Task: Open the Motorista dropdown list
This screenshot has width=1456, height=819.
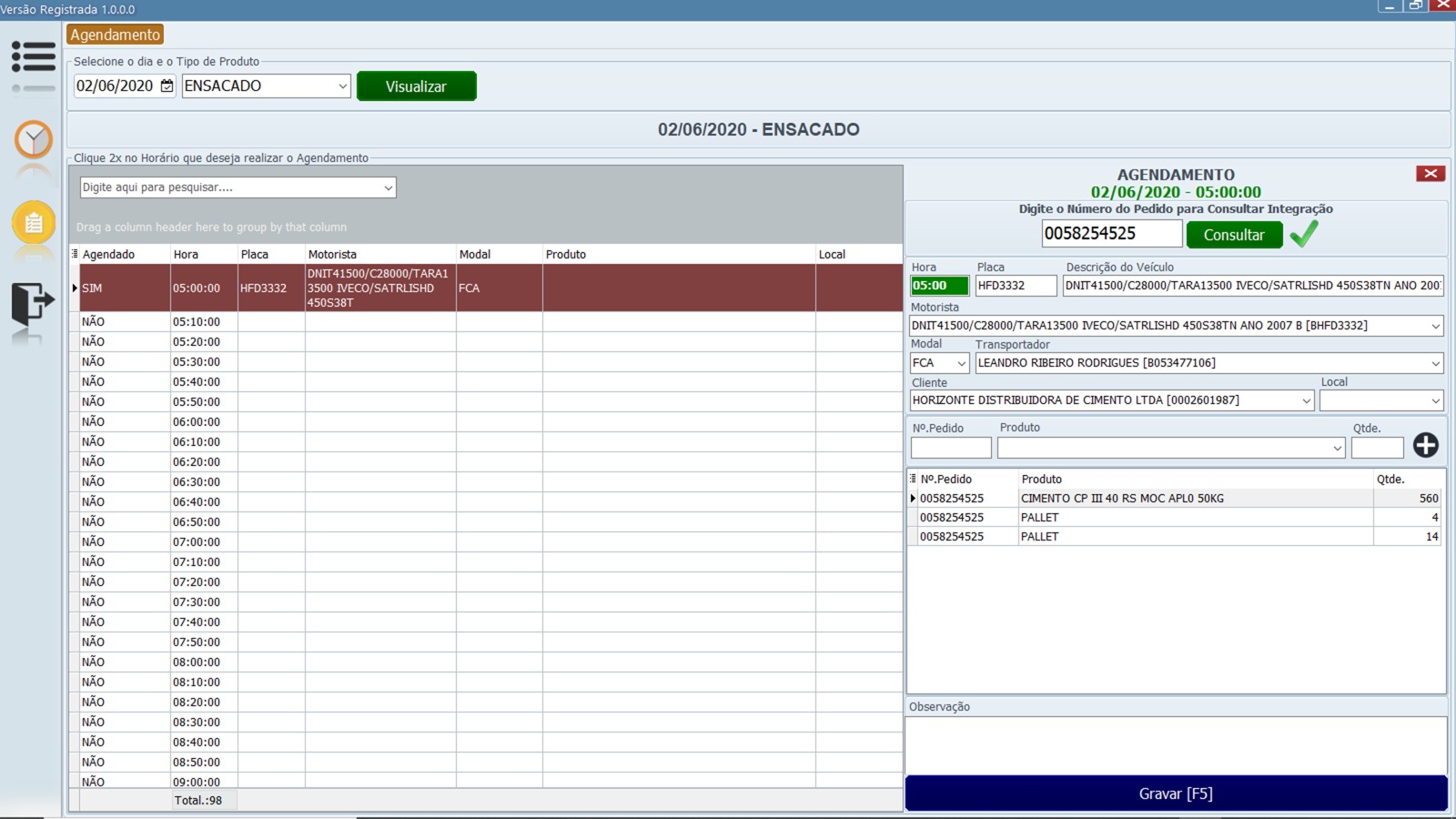Action: point(1435,326)
